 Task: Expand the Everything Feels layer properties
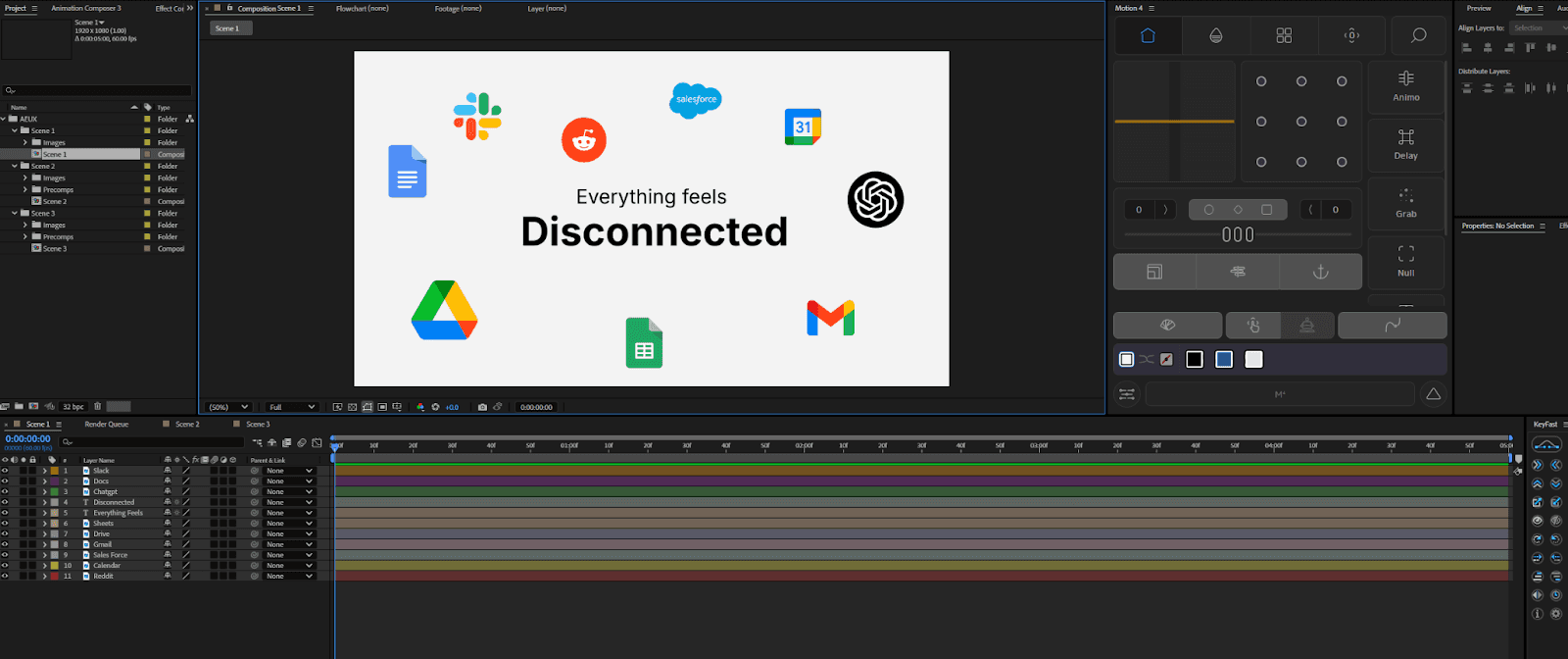[x=44, y=513]
